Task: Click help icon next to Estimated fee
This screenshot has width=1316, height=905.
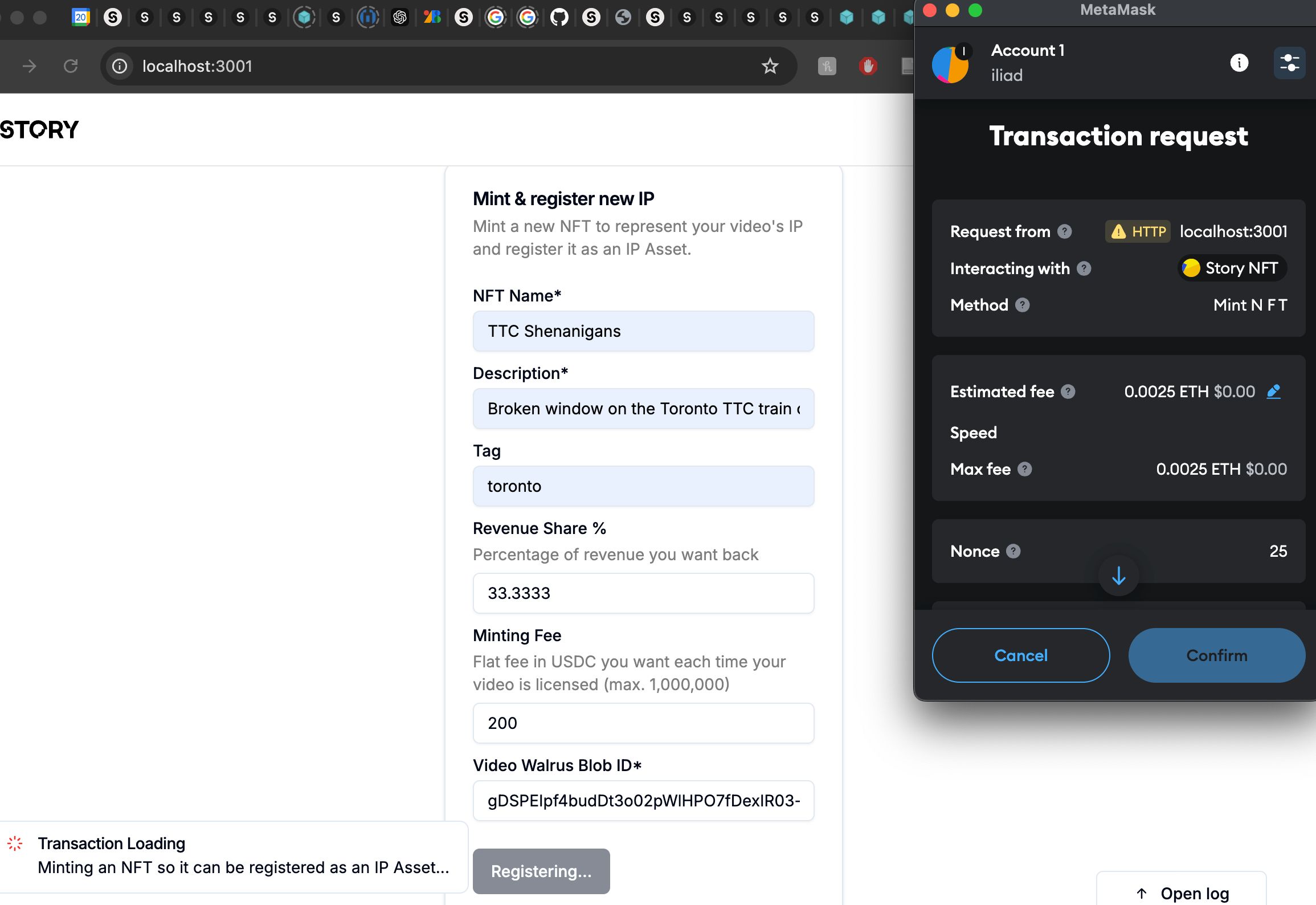Action: tap(1068, 392)
